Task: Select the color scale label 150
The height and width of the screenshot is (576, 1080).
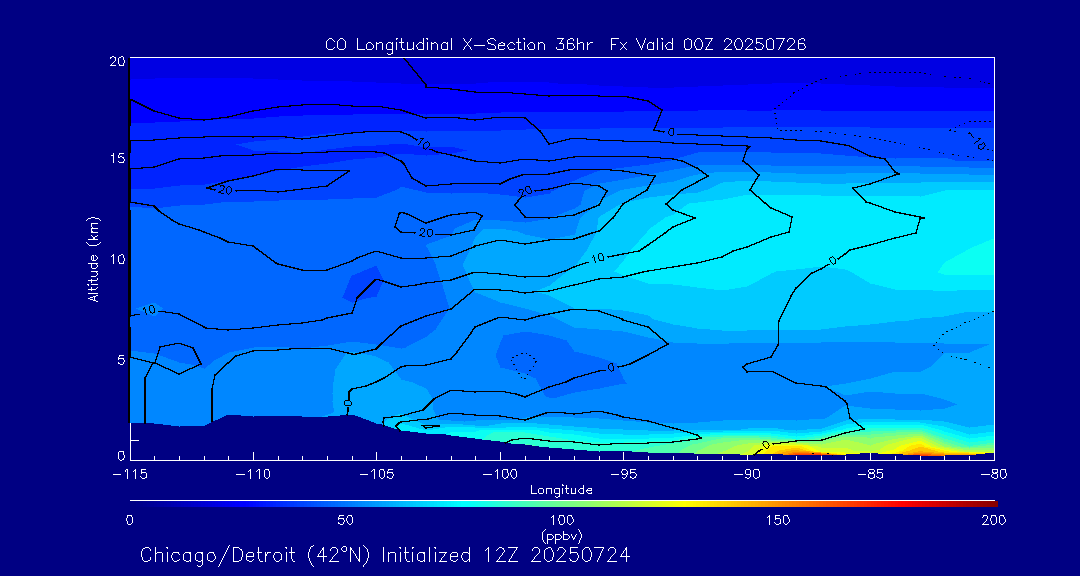Action: click(778, 520)
